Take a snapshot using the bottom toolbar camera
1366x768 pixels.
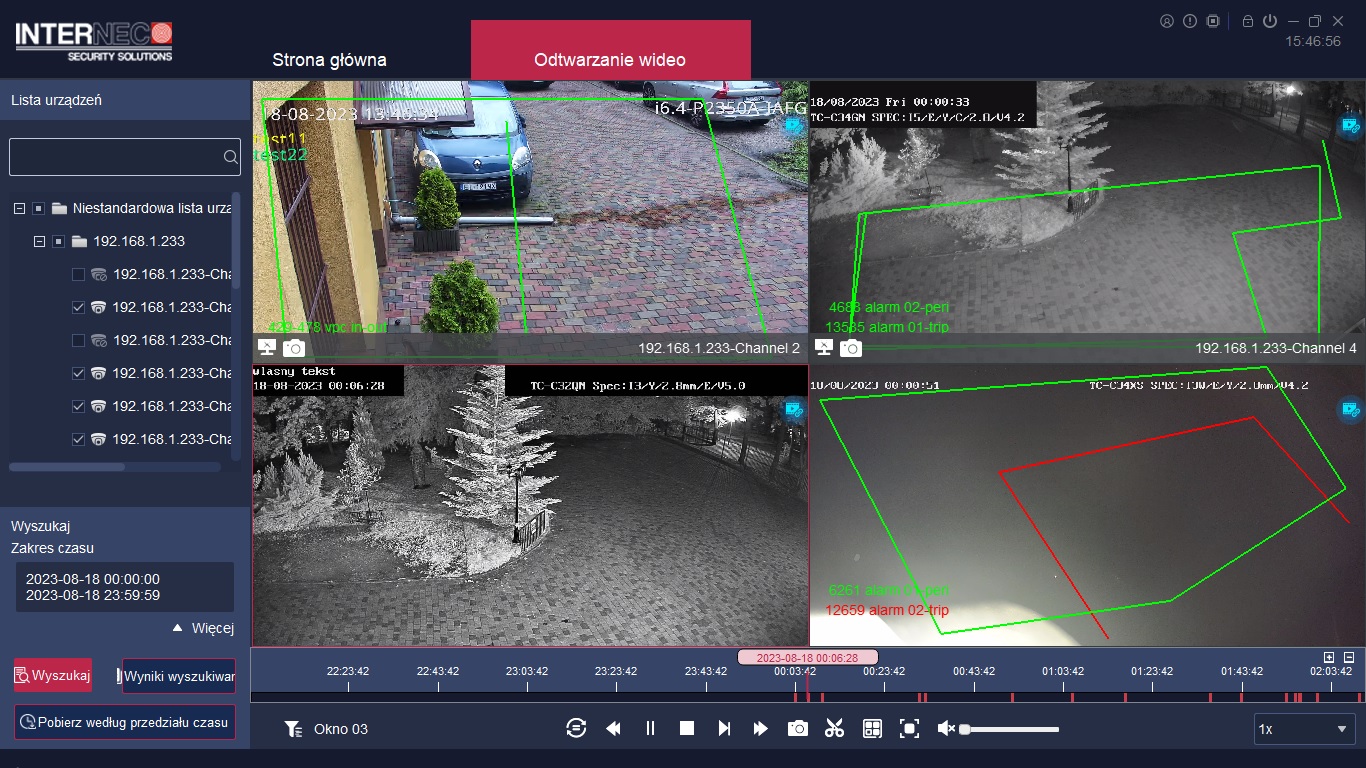click(797, 729)
